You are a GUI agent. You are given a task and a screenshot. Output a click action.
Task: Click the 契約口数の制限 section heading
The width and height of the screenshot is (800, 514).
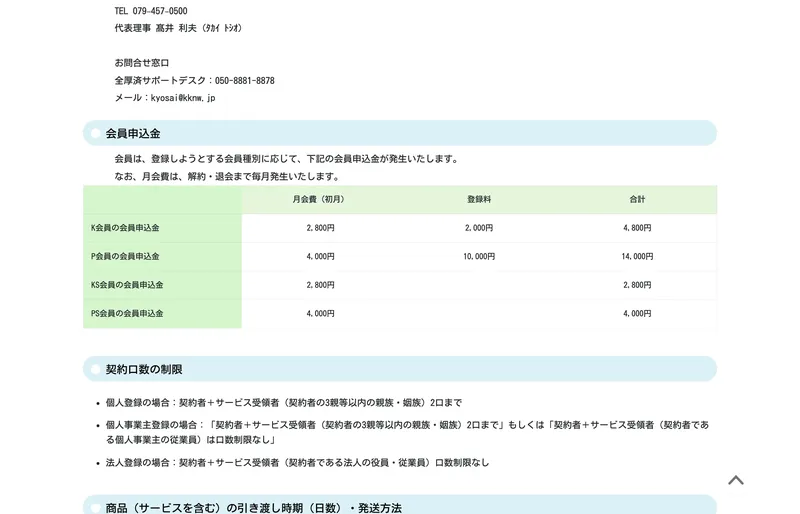point(144,370)
